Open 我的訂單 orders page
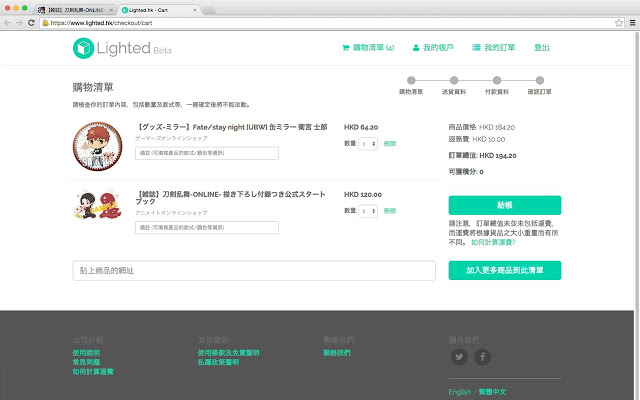Viewport: 640px width, 400px height. pos(493,48)
